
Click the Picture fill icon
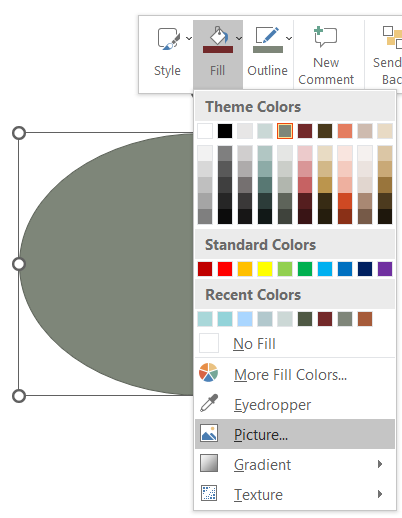[209, 433]
